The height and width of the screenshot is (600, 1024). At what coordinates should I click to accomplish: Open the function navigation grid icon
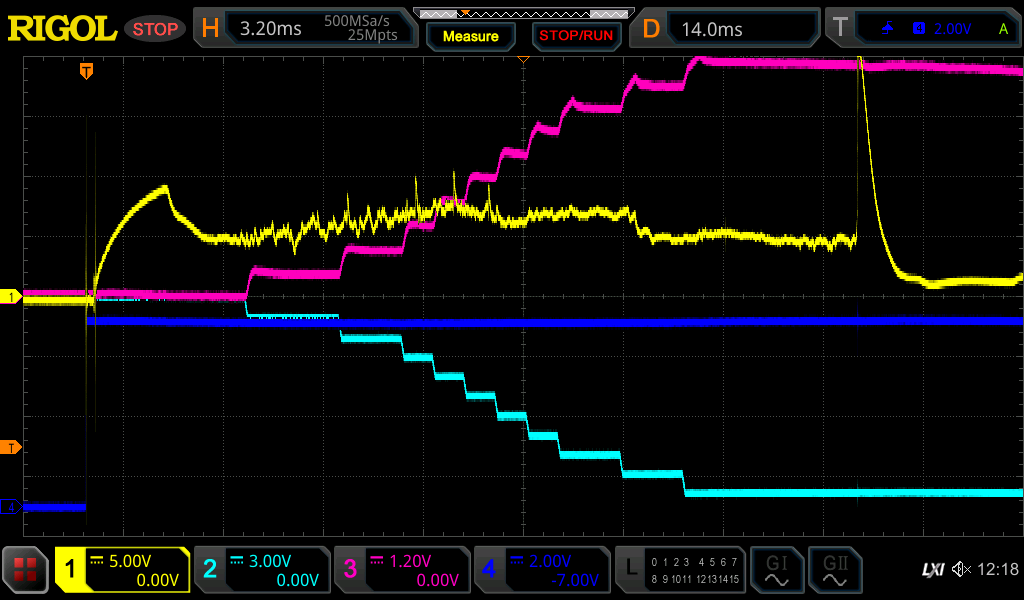(x=26, y=571)
